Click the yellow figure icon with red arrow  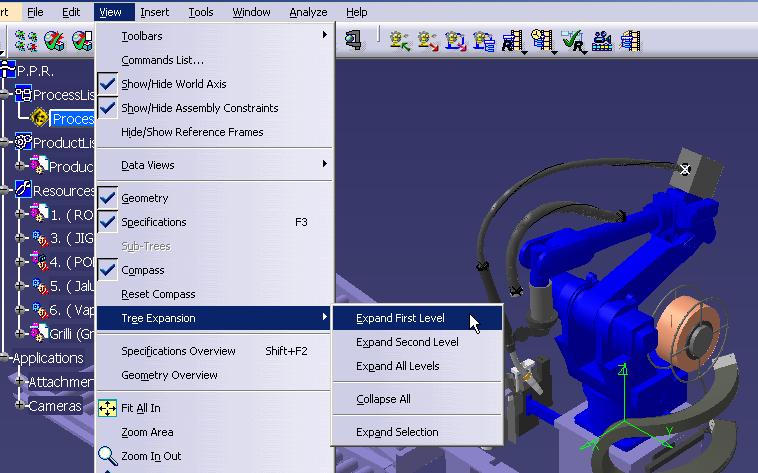click(428, 41)
